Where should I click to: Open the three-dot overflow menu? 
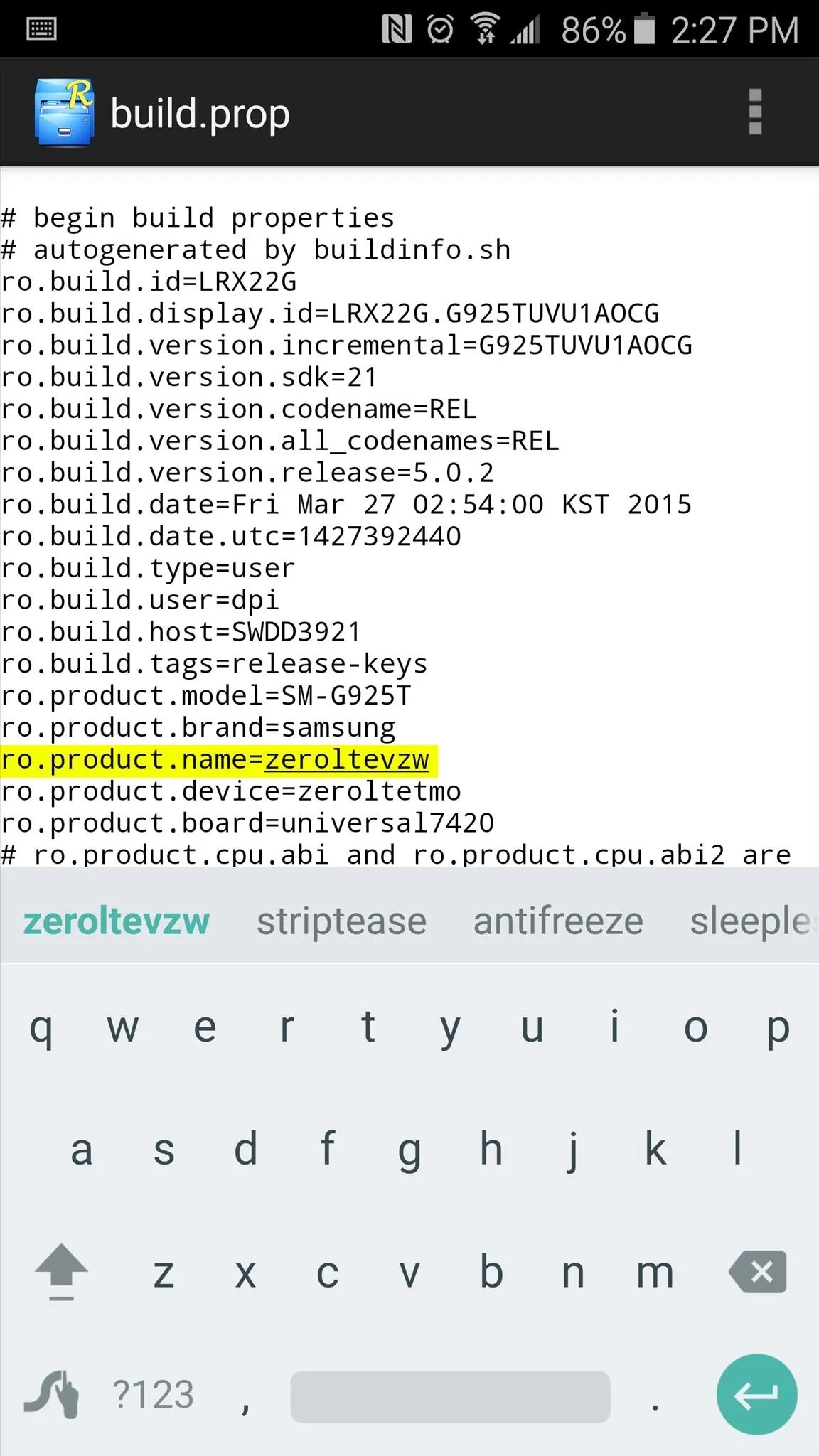point(755,112)
